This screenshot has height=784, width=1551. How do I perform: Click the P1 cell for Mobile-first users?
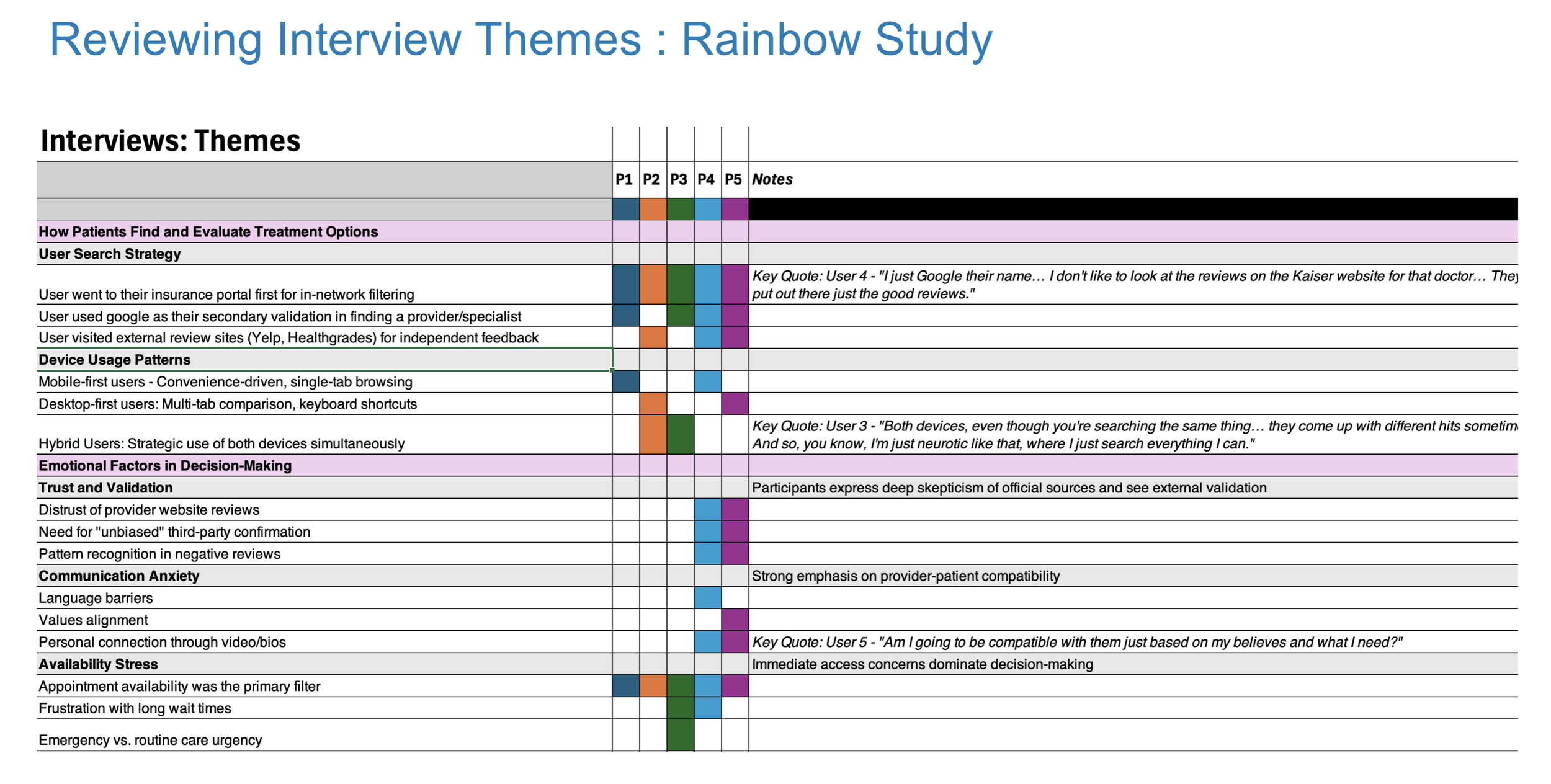pos(625,381)
